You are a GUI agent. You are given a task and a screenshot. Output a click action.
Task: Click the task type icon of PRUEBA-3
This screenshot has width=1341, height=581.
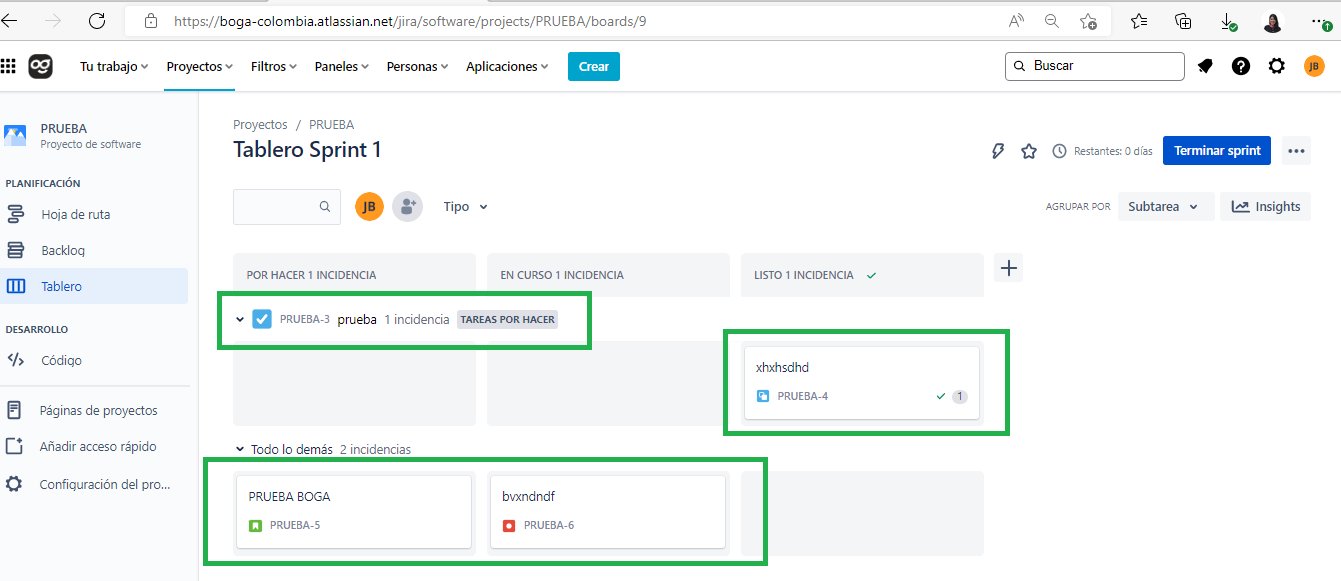[x=262, y=319]
